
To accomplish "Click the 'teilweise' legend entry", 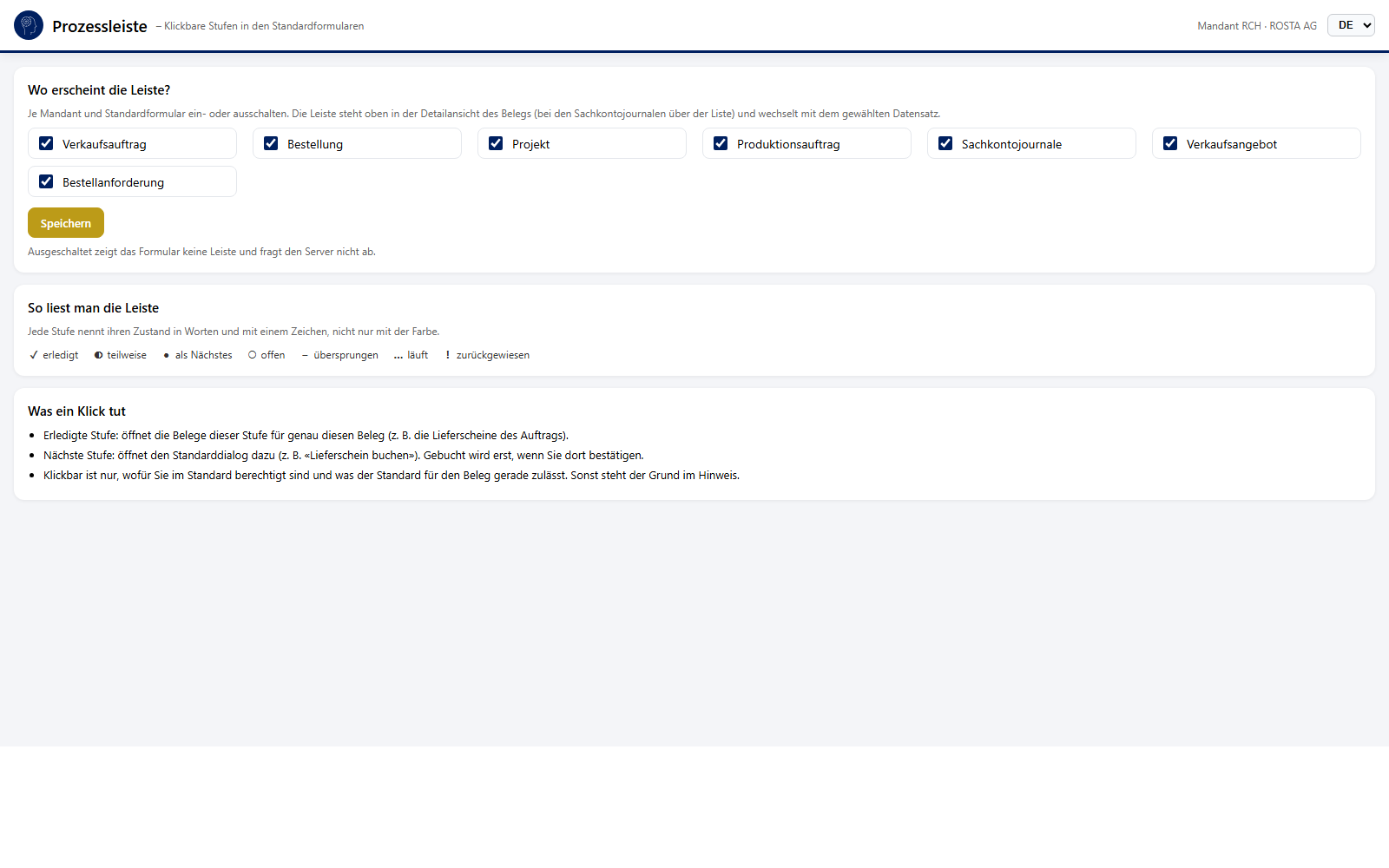I will pos(121,355).
